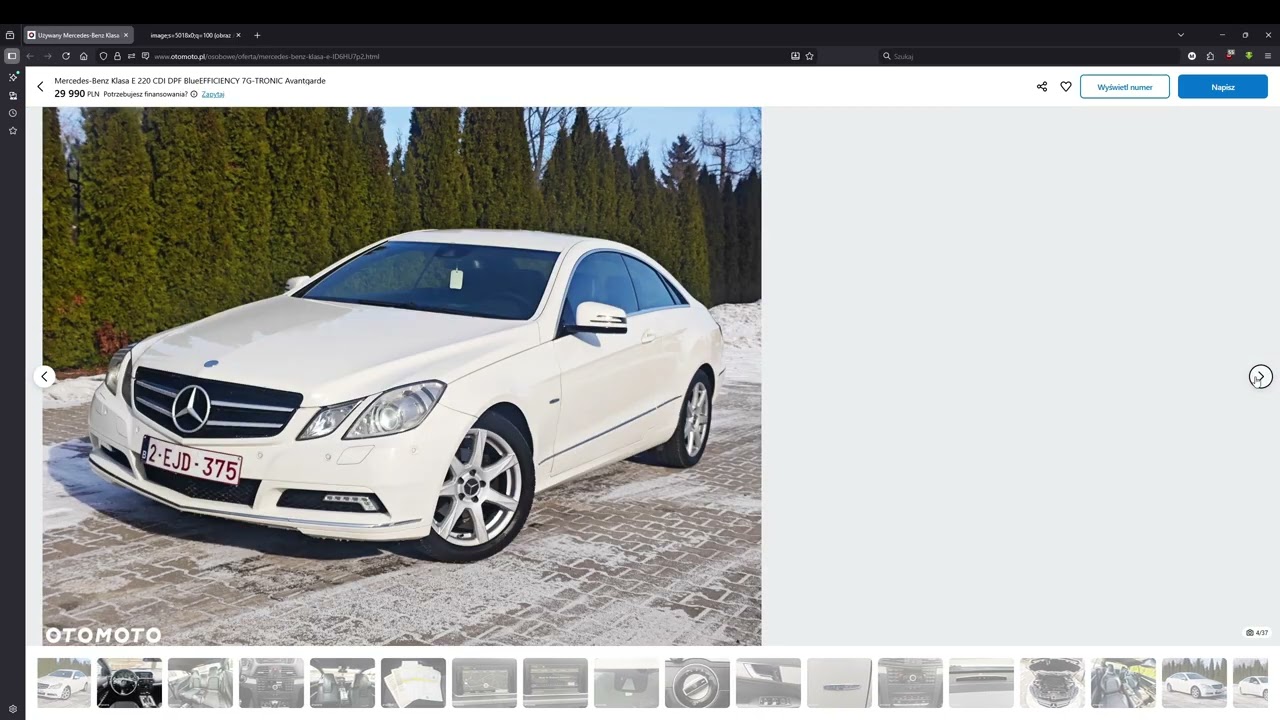
Task: Open the browser home page
Action: coord(84,56)
